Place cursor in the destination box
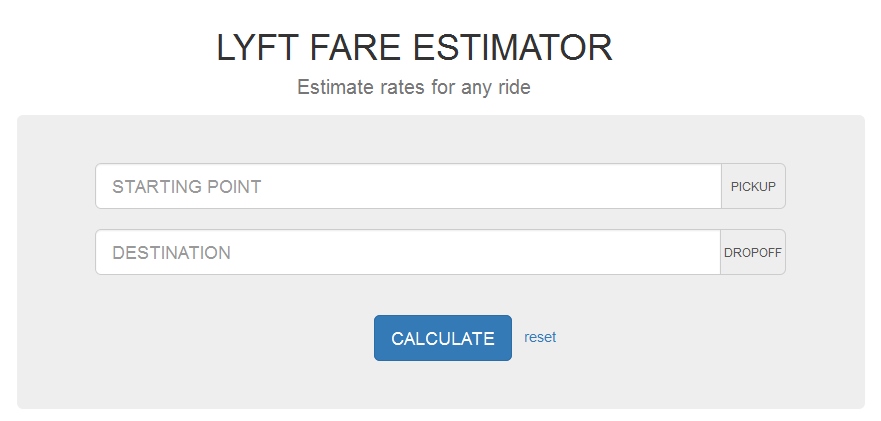This screenshot has height=421, width=881. click(x=408, y=252)
